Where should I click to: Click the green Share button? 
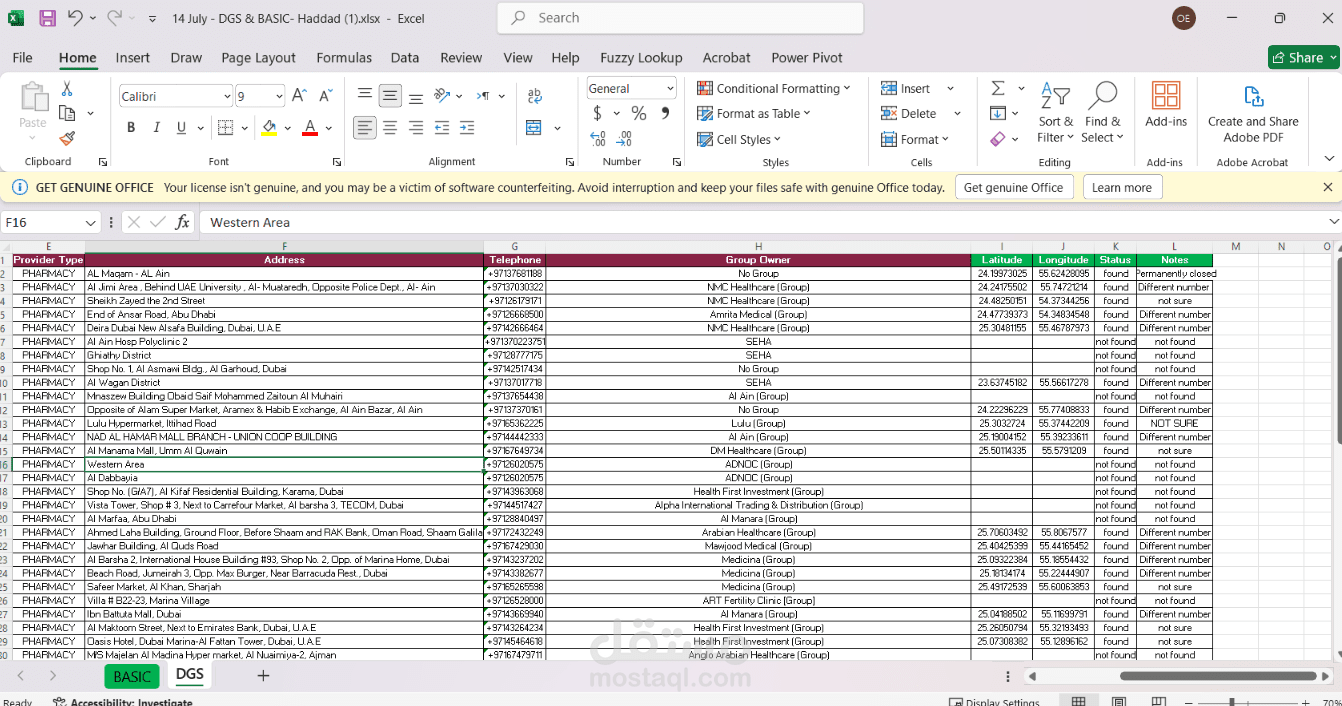(1304, 57)
